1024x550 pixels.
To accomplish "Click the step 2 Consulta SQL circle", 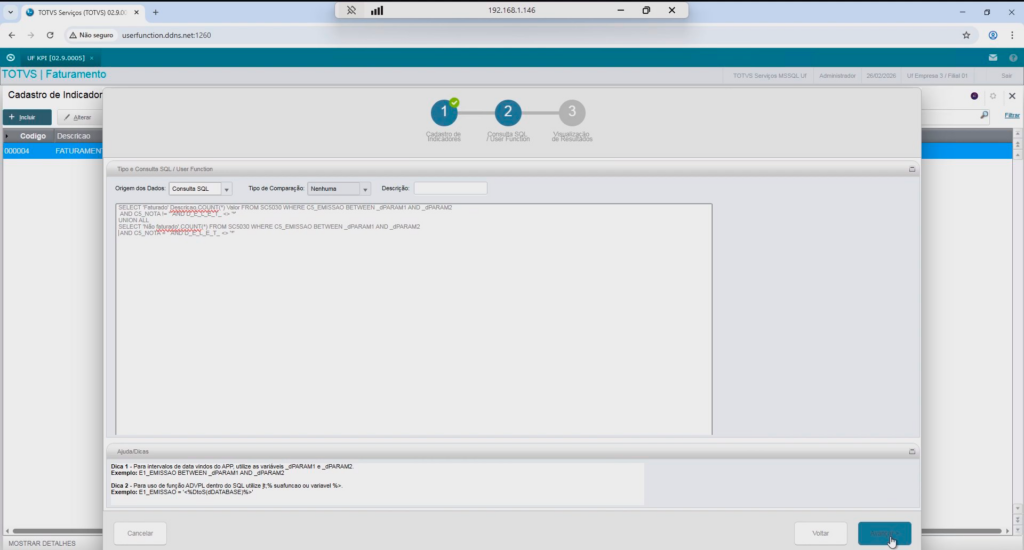I will coord(508,113).
